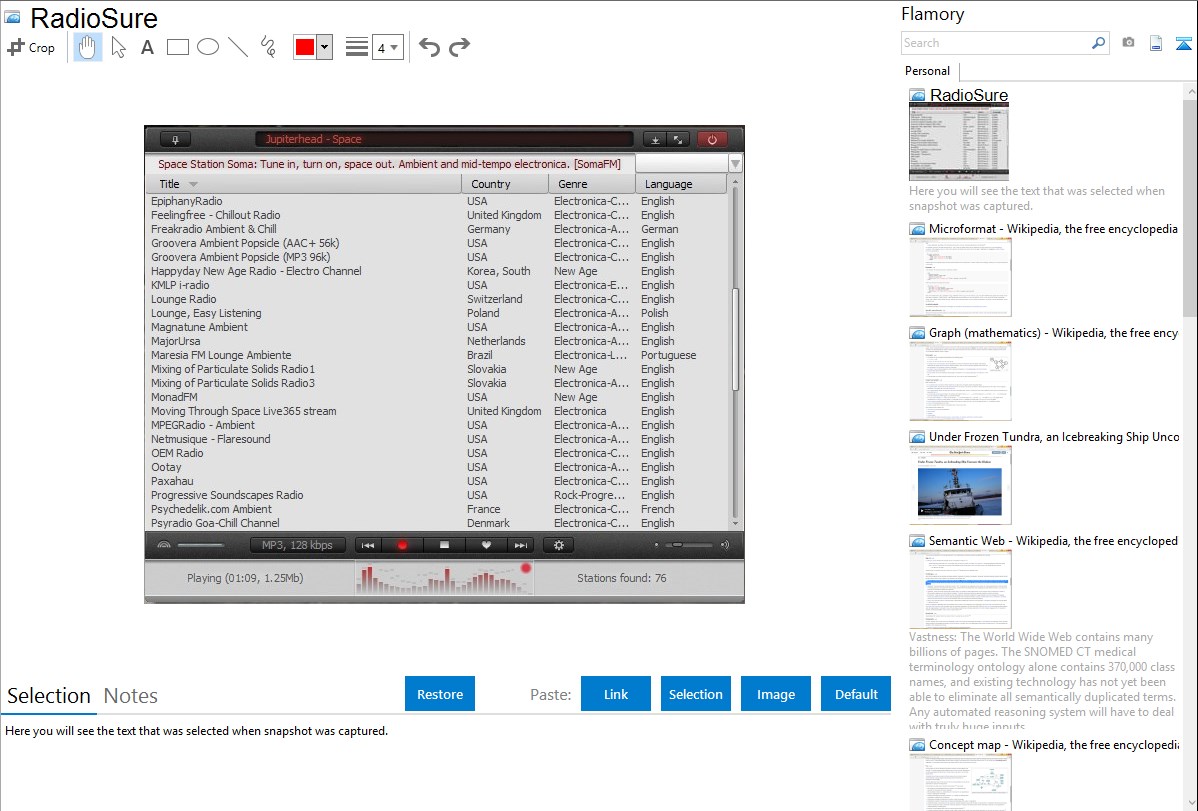Open the Notes tab
The height and width of the screenshot is (811, 1198).
point(131,696)
